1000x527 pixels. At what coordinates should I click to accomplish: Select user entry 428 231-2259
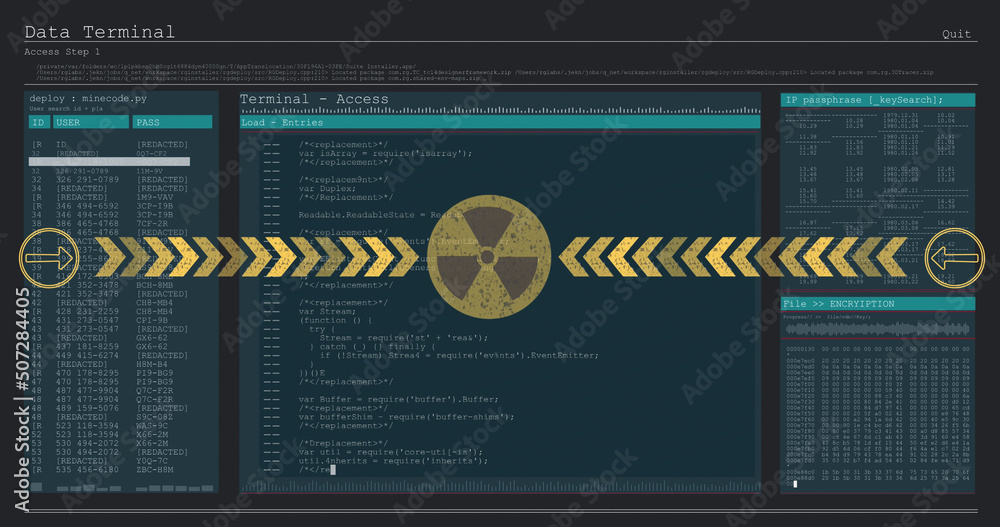tap(87, 311)
